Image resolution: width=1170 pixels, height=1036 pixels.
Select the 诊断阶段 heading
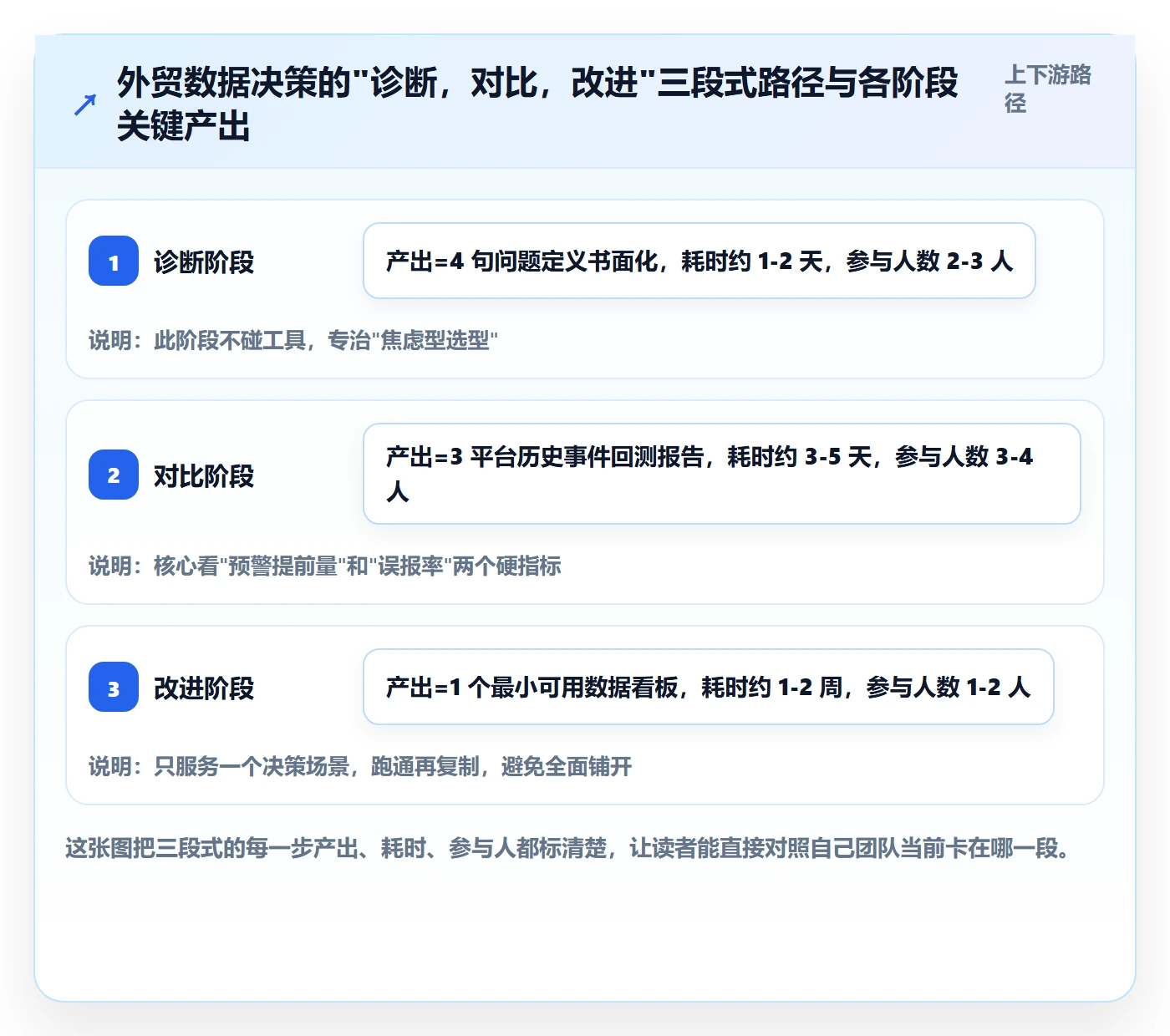pyautogui.click(x=204, y=262)
